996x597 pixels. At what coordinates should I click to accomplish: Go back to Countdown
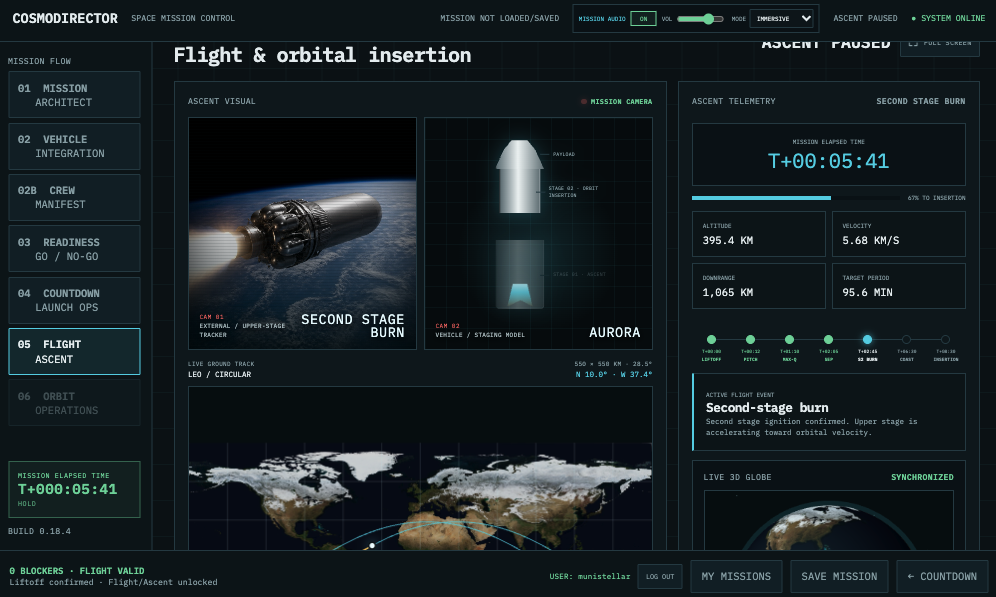943,577
